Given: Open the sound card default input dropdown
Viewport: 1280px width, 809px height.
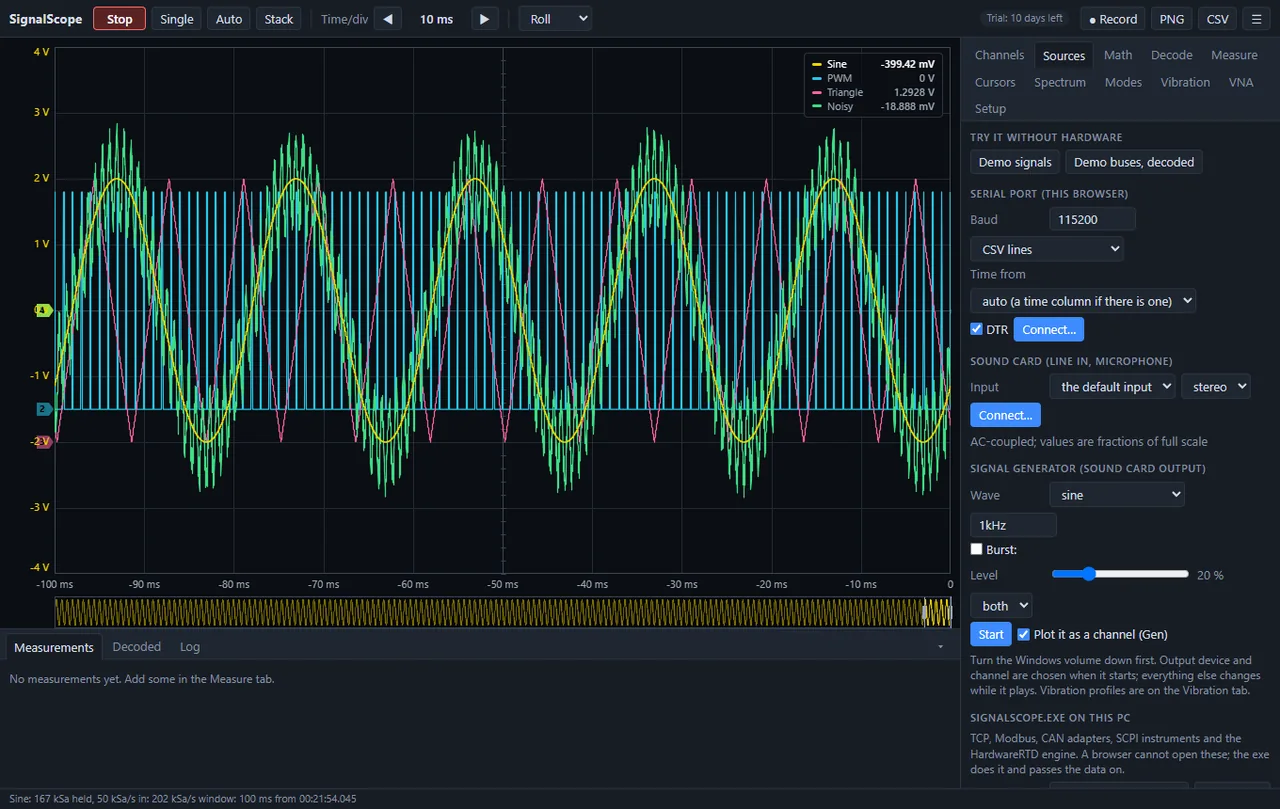Looking at the screenshot, I should coord(1112,386).
